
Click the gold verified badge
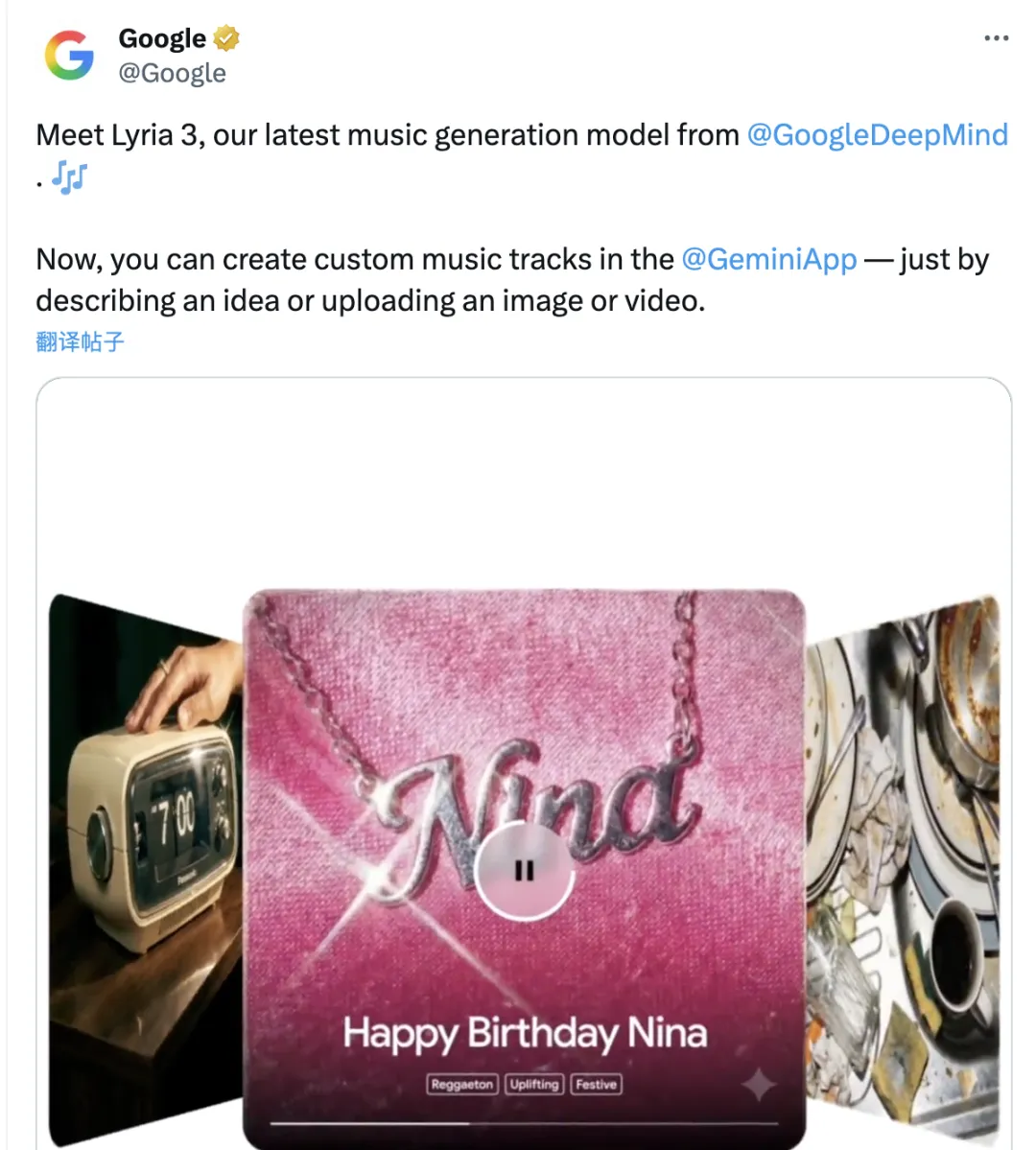point(226,38)
